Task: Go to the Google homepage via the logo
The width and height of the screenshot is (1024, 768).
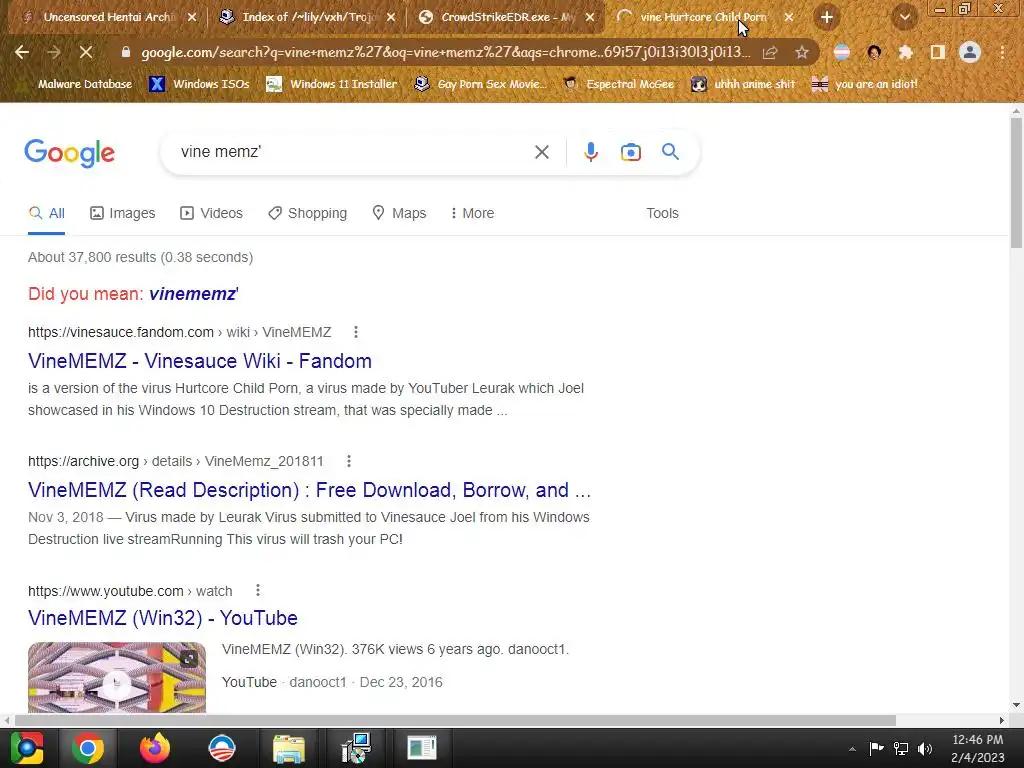Action: [x=69, y=153]
